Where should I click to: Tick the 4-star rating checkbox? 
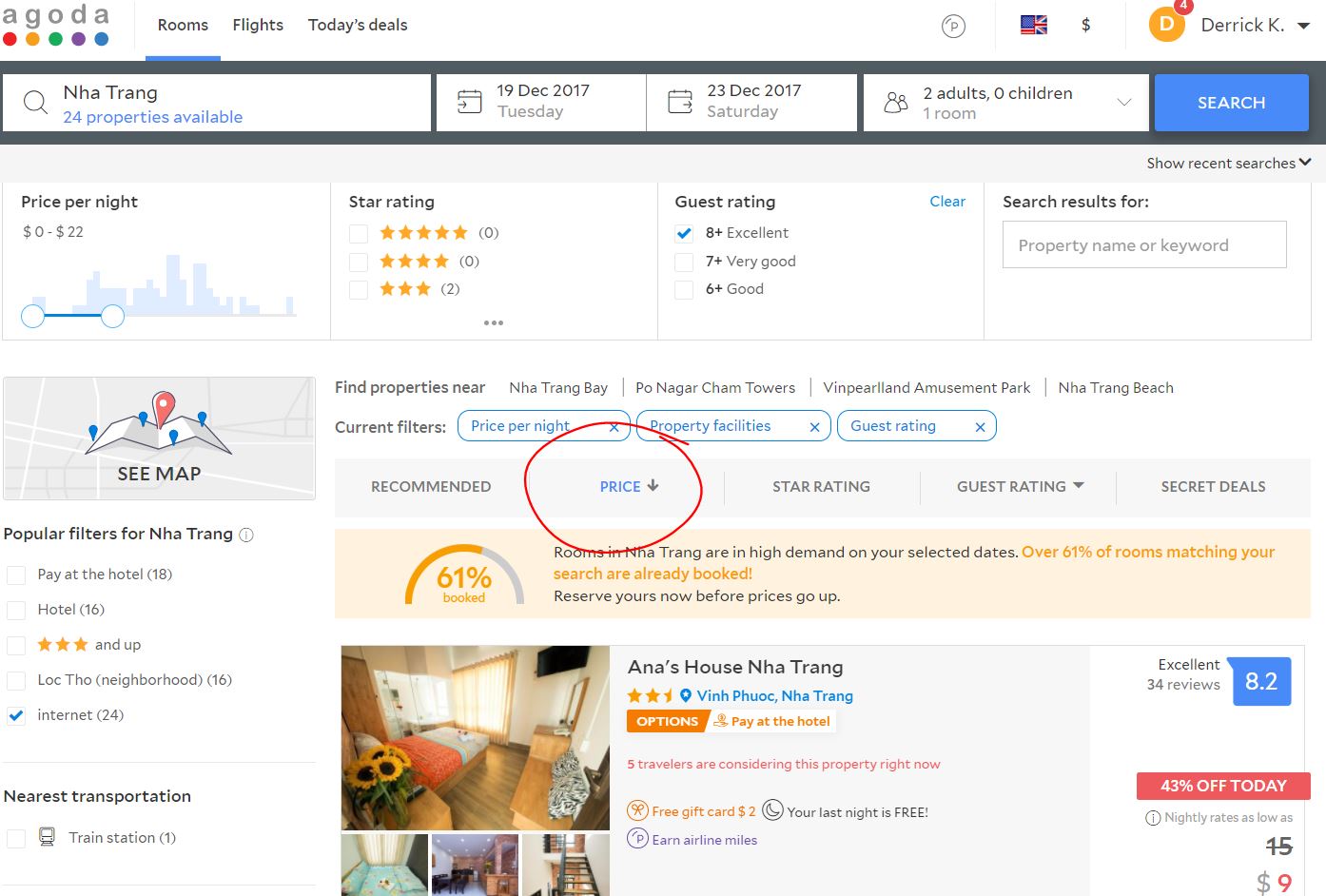[x=359, y=262]
